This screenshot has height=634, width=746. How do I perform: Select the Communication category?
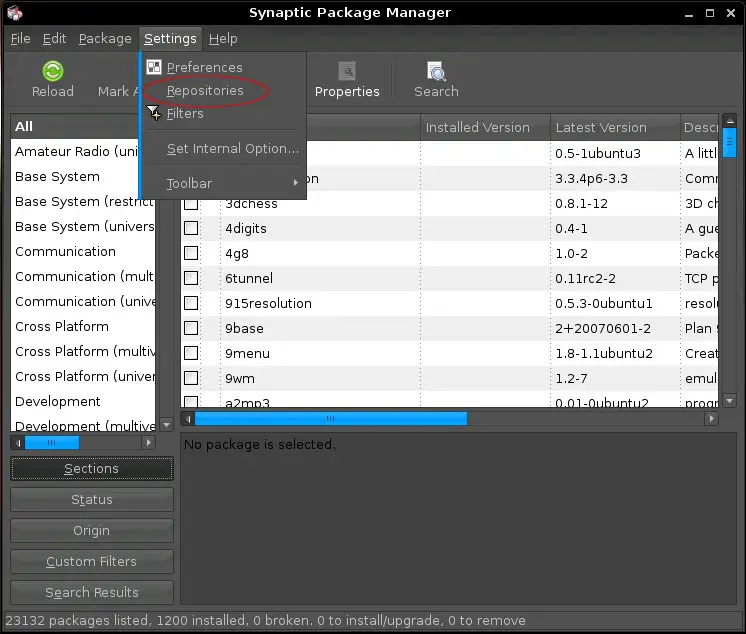[x=83, y=252]
